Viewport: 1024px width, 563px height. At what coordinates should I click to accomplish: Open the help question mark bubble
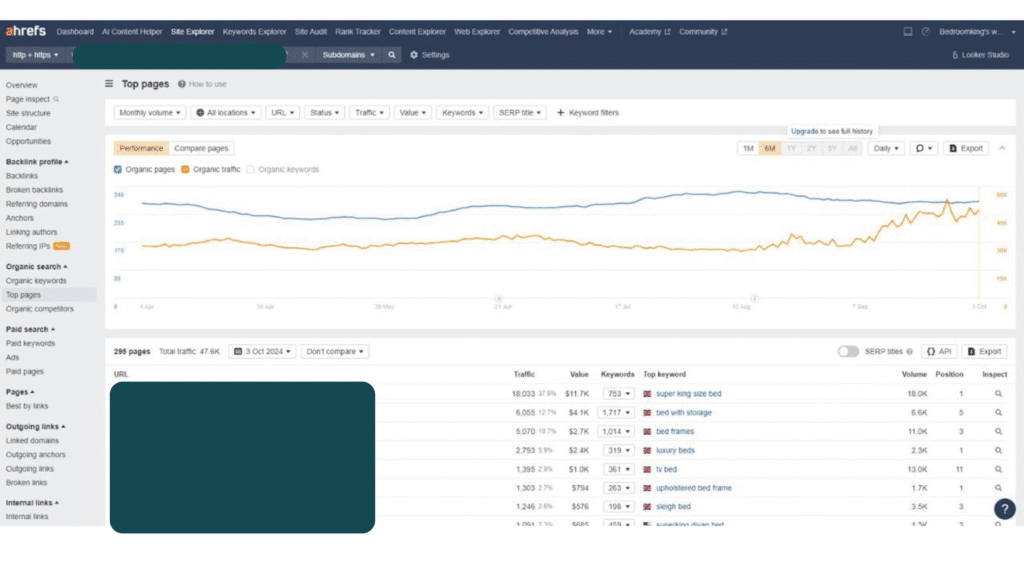(x=1004, y=509)
